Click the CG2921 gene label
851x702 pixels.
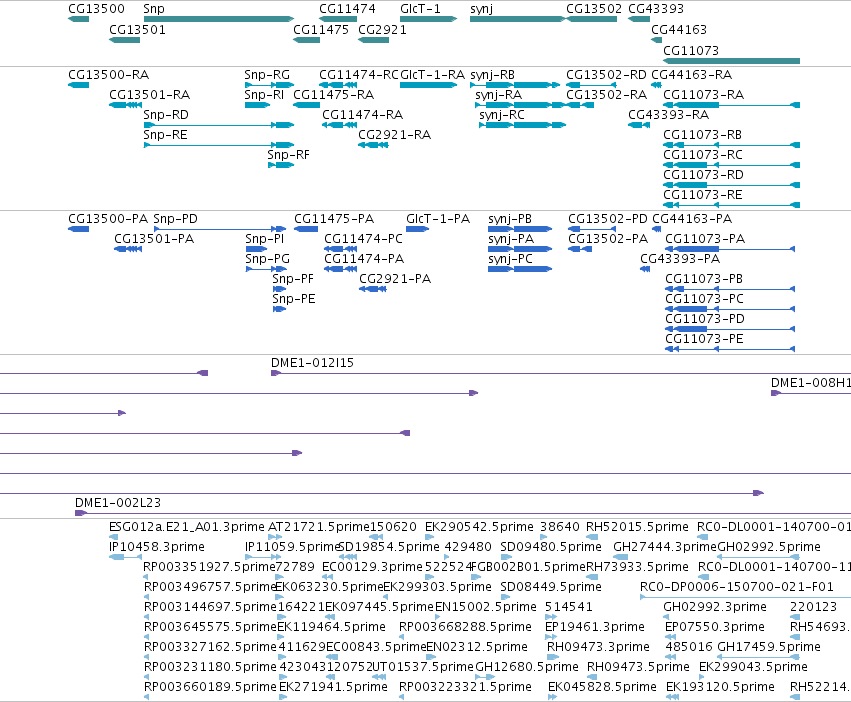382,29
